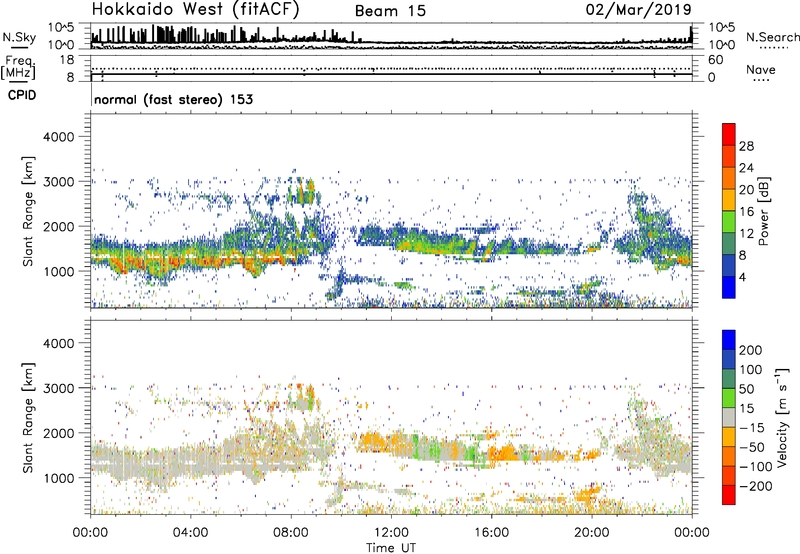Viewport: 800px width, 554px height.
Task: Click the 60 tick on Nave axis
Action: (715, 60)
